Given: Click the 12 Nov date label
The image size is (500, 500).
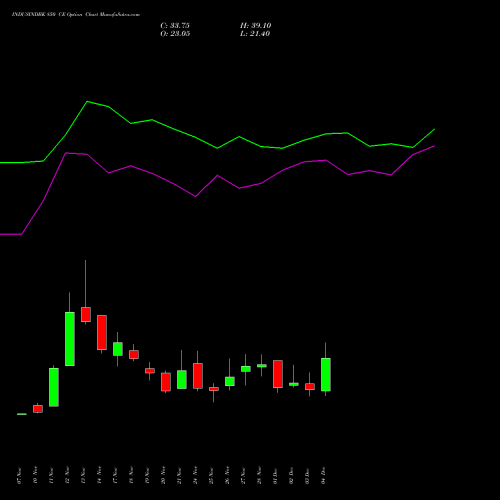Looking at the screenshot, I should (67, 476).
